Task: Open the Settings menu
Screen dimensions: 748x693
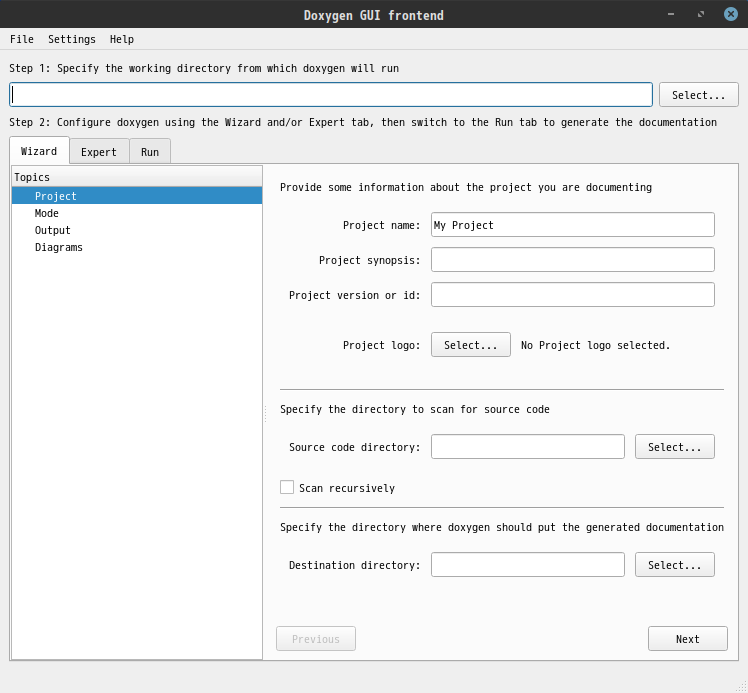Action: tap(72, 39)
